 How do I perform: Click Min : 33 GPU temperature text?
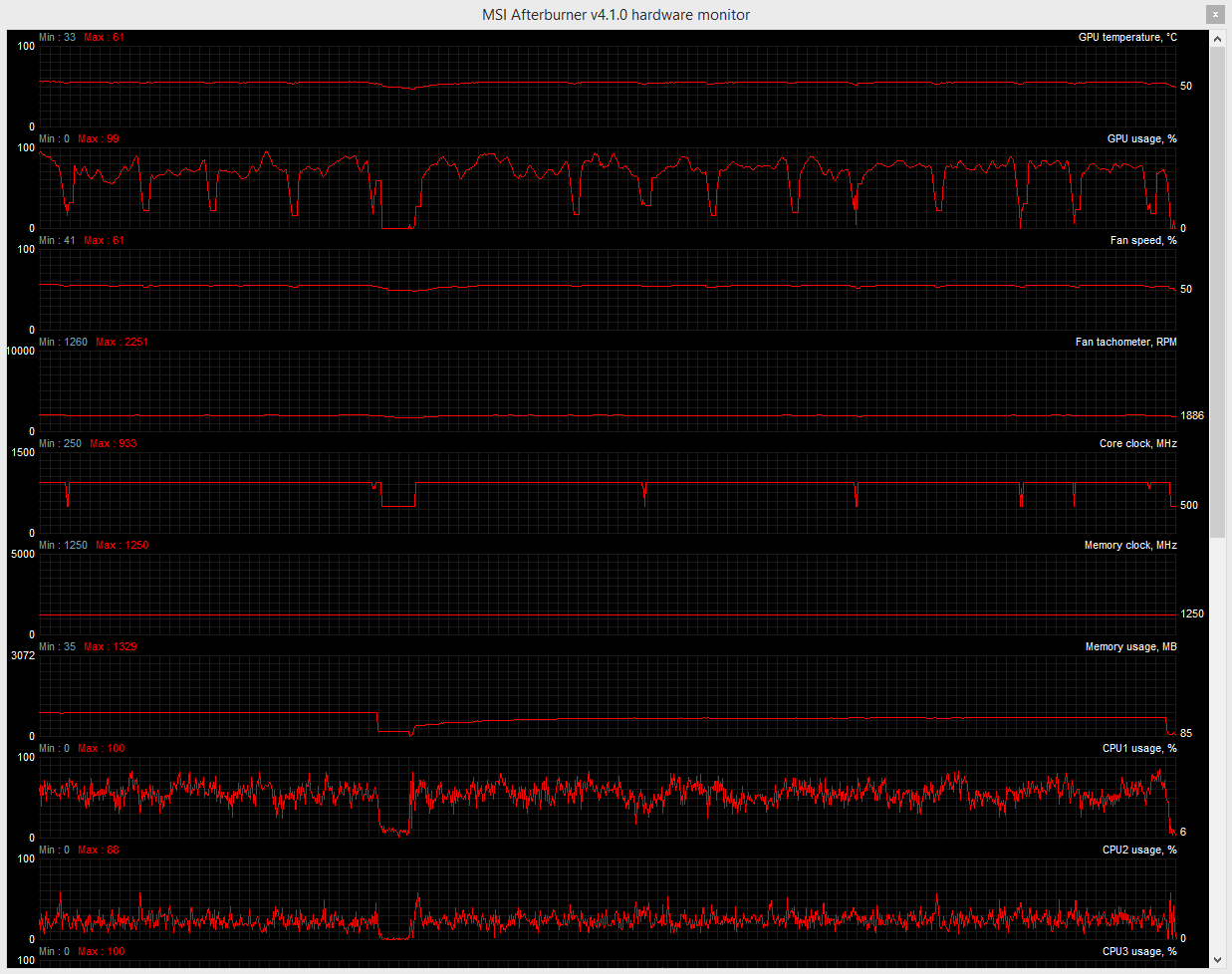coord(57,37)
